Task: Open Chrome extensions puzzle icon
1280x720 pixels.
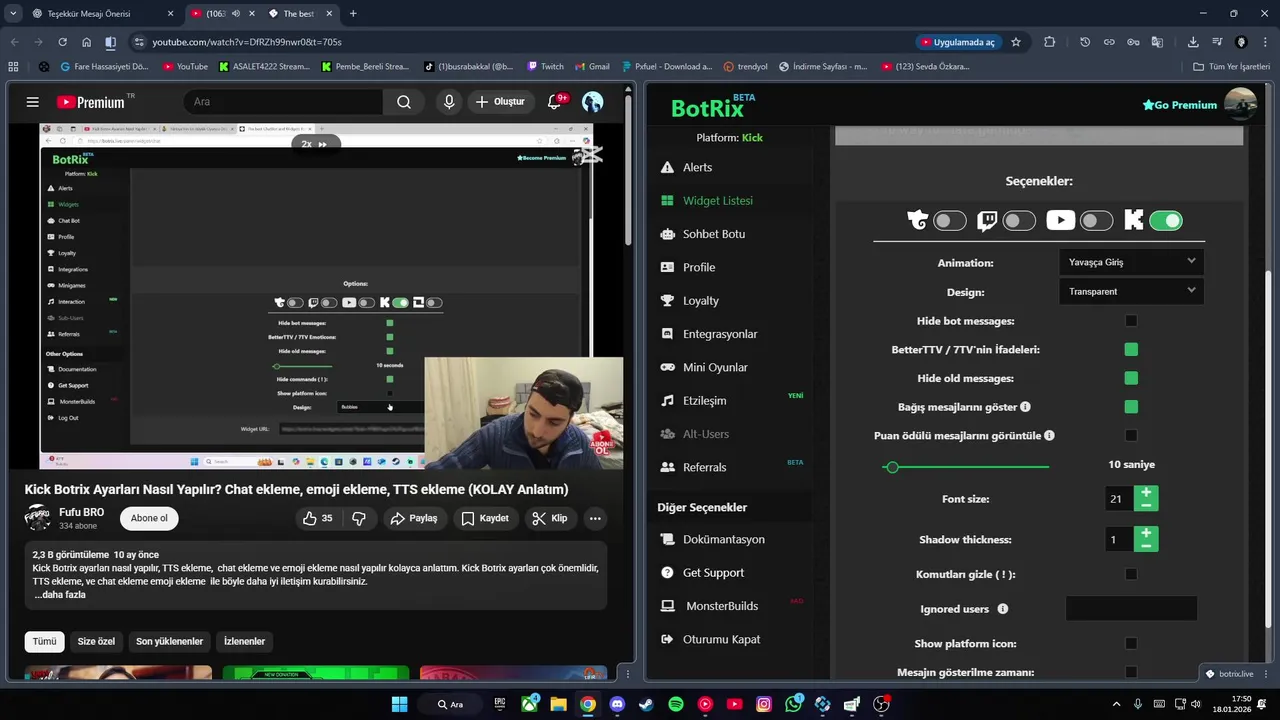Action: click(1049, 42)
